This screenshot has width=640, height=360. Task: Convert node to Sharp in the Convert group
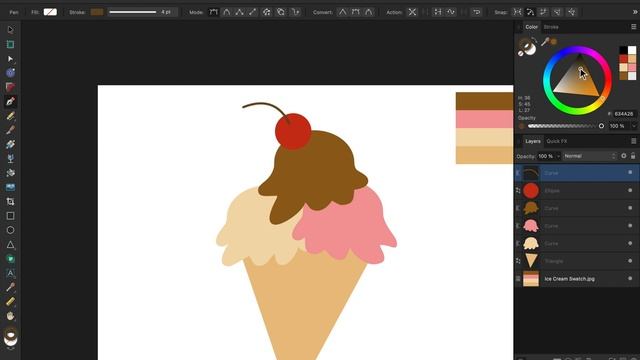[x=342, y=12]
